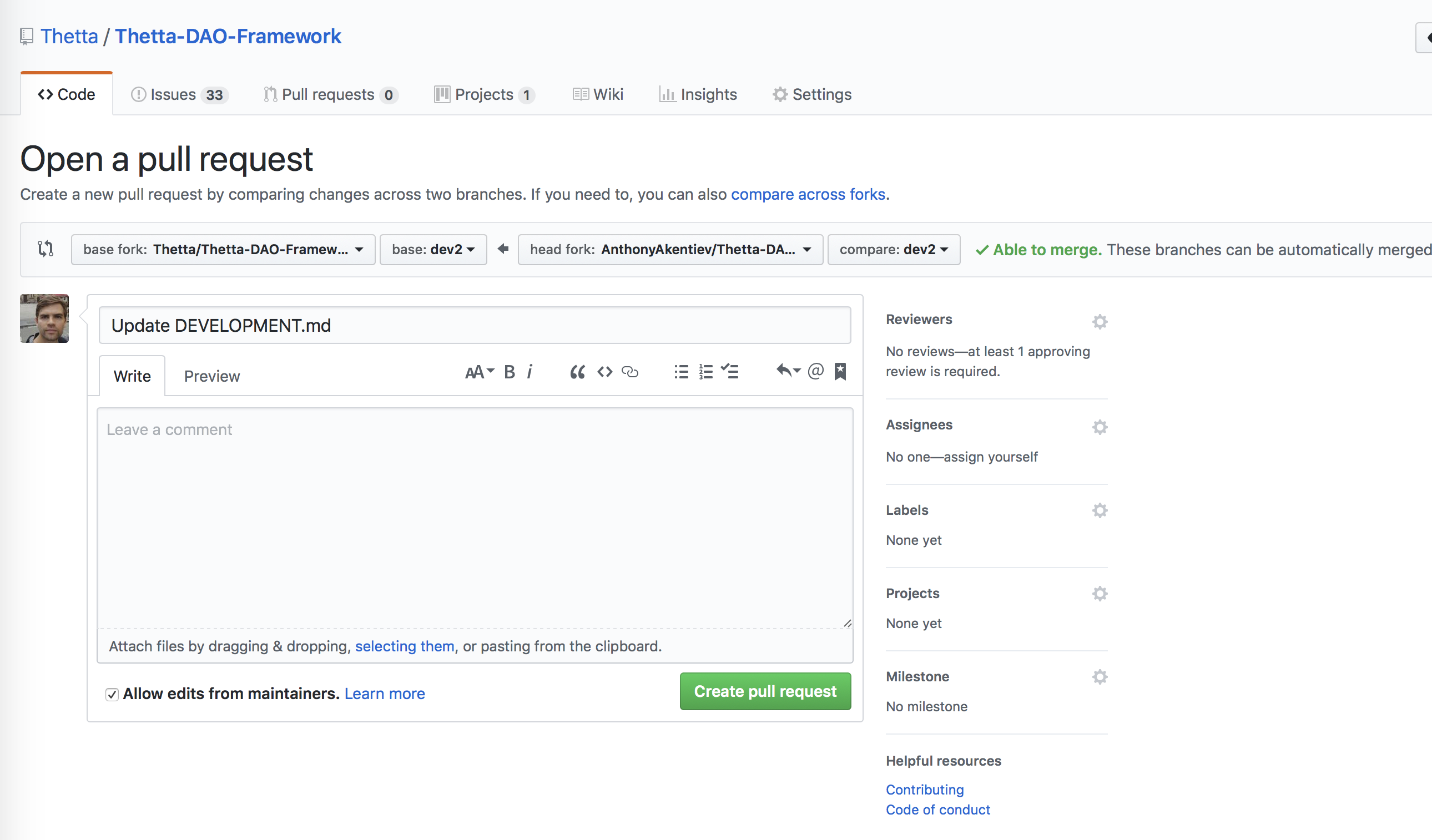Image resolution: width=1432 pixels, height=840 pixels.
Task: Click the Create pull request button
Action: coord(765,691)
